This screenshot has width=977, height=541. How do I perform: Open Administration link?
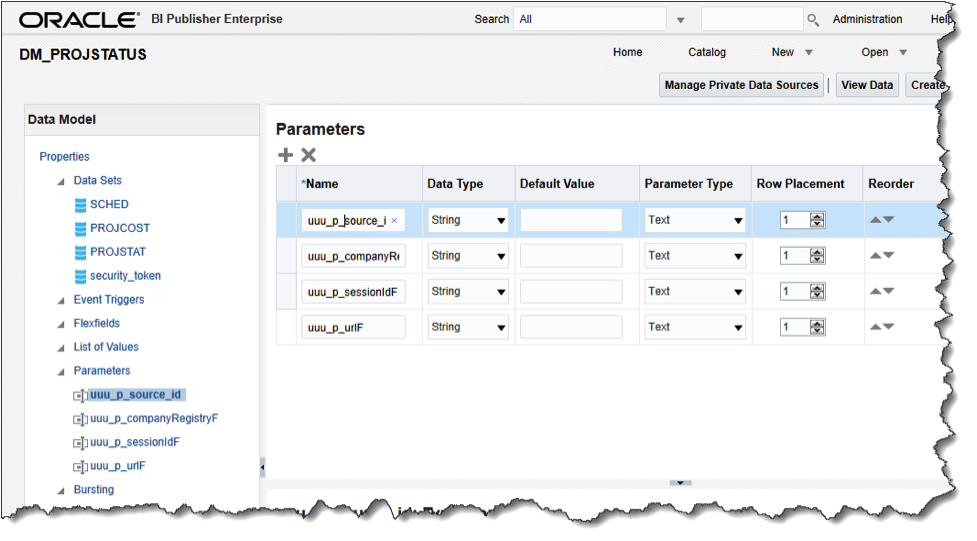[x=867, y=19]
